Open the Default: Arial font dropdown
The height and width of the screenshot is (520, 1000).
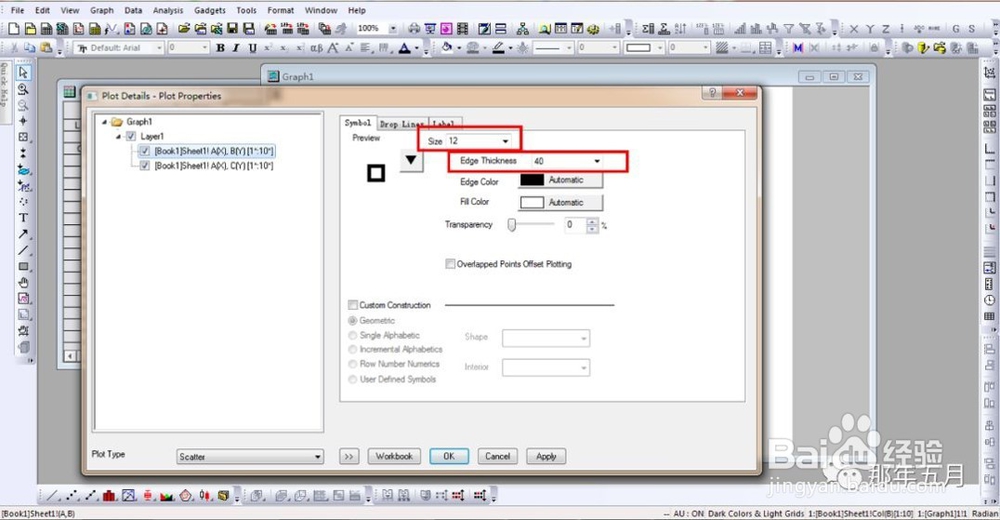pyautogui.click(x=159, y=48)
